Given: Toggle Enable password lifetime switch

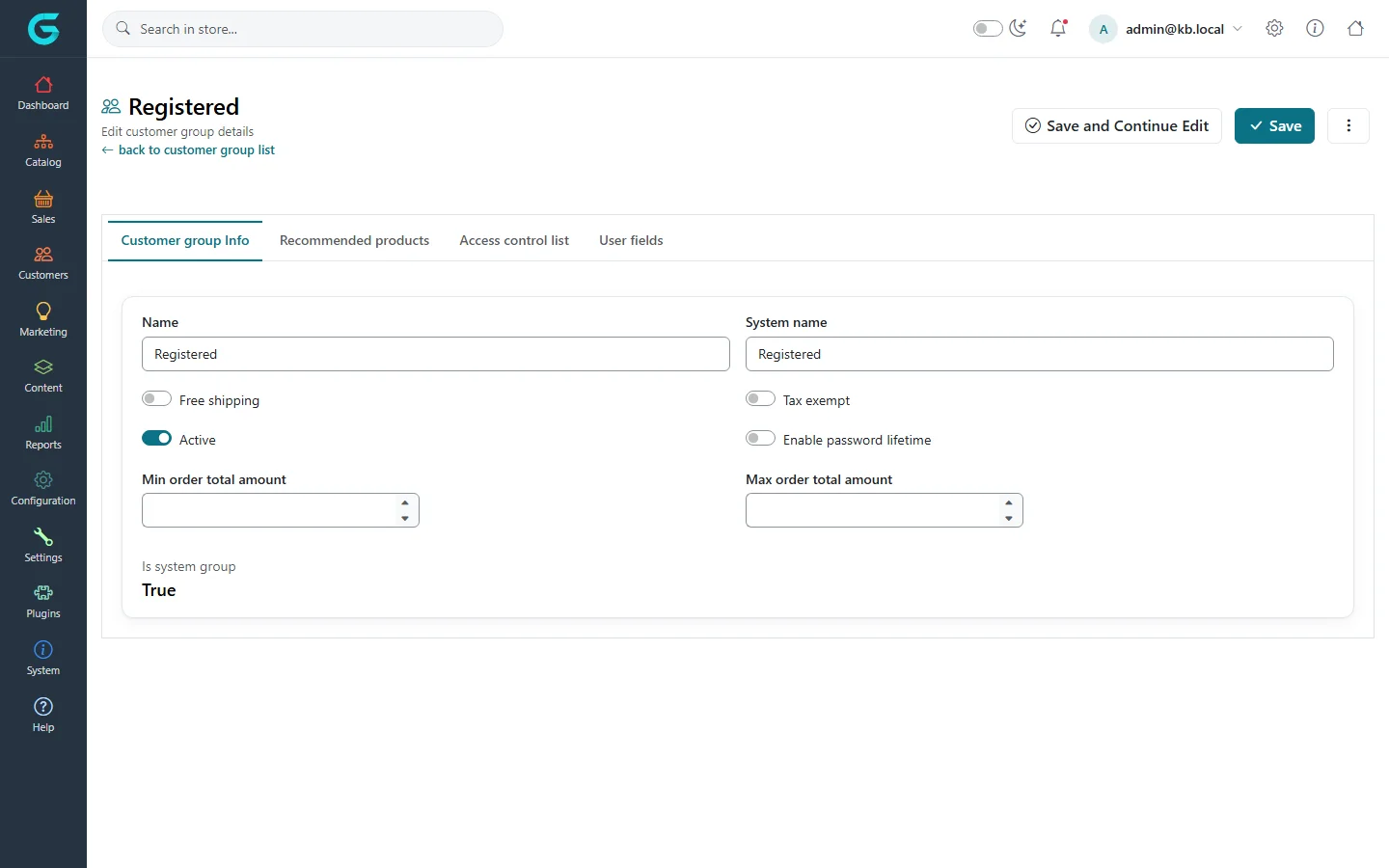Looking at the screenshot, I should point(760,439).
